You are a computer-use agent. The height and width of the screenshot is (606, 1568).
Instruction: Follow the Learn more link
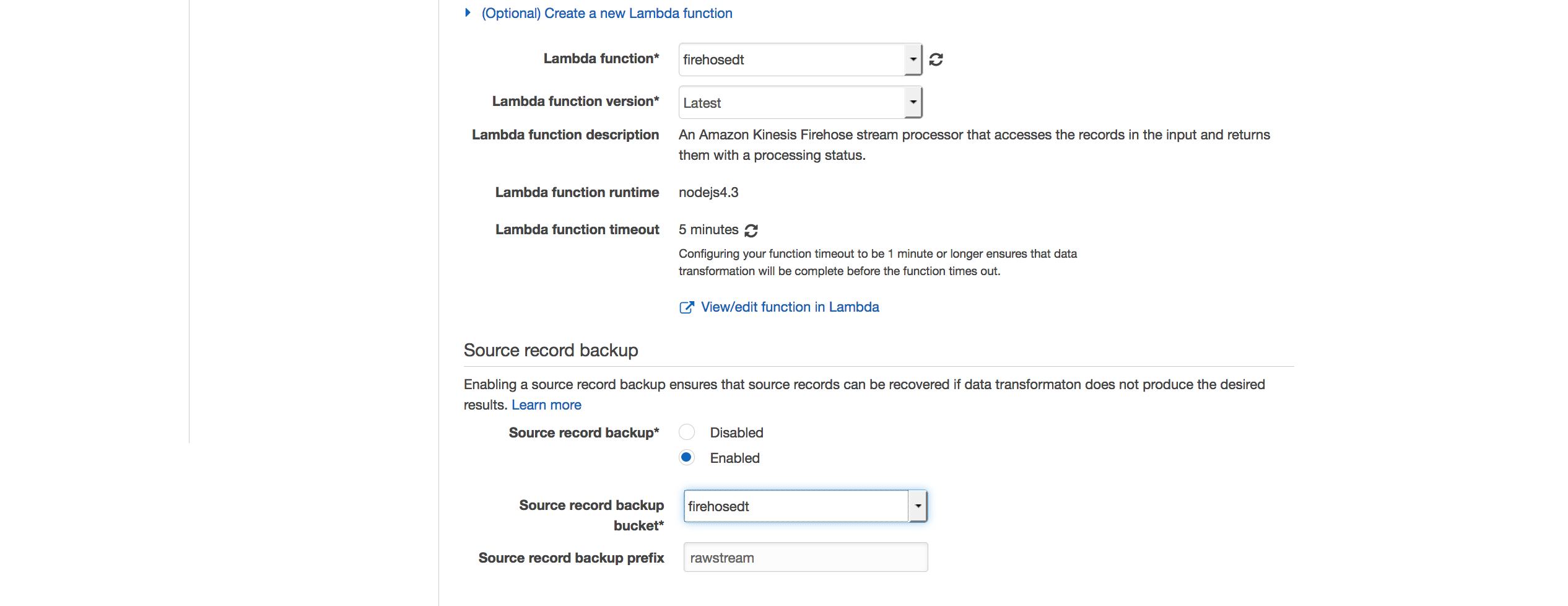[546, 405]
